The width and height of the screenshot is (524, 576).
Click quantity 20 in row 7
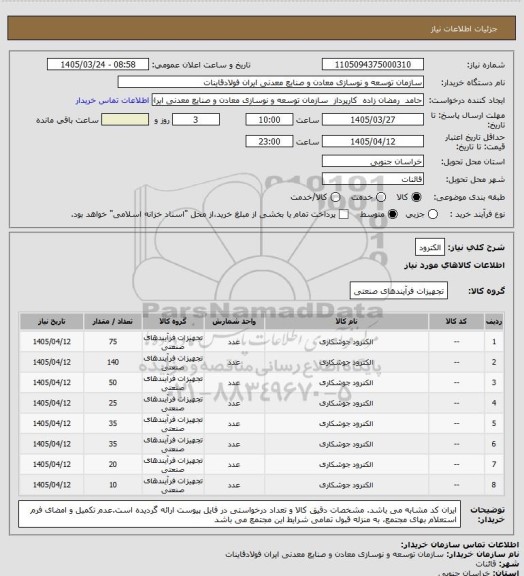112,465
